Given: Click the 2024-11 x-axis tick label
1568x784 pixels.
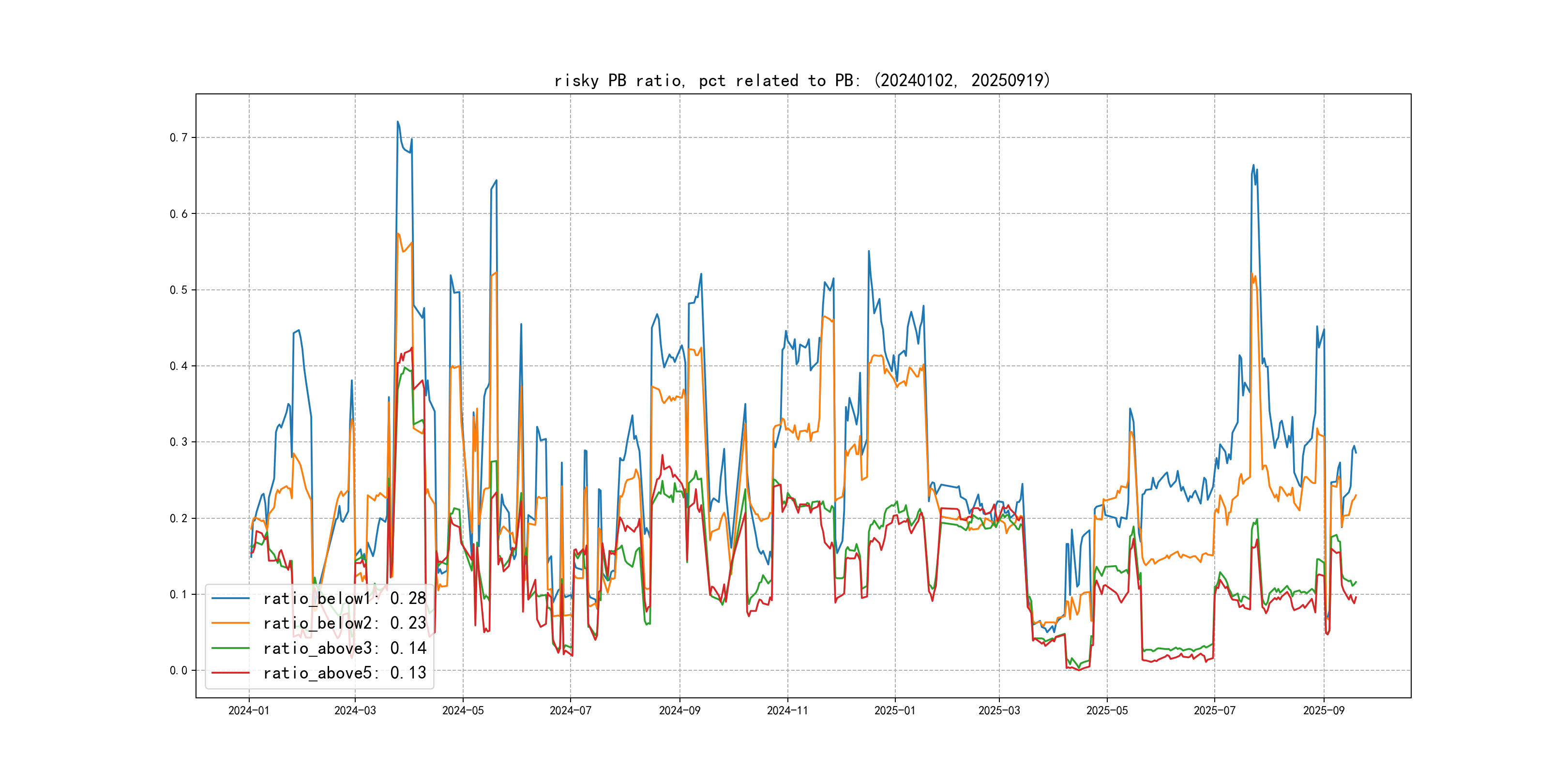Looking at the screenshot, I should tap(788, 710).
